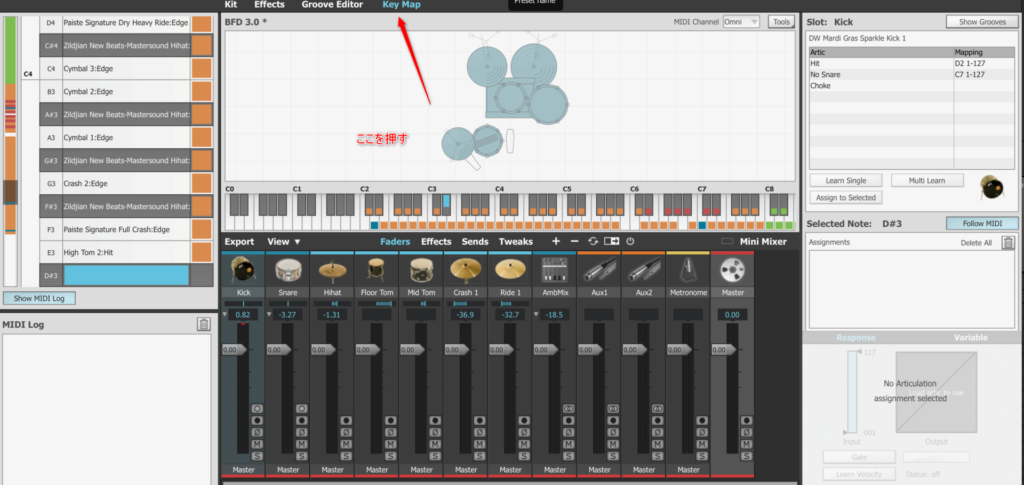The height and width of the screenshot is (485, 1024).
Task: Select the Snare drum channel icon
Action: click(x=288, y=270)
